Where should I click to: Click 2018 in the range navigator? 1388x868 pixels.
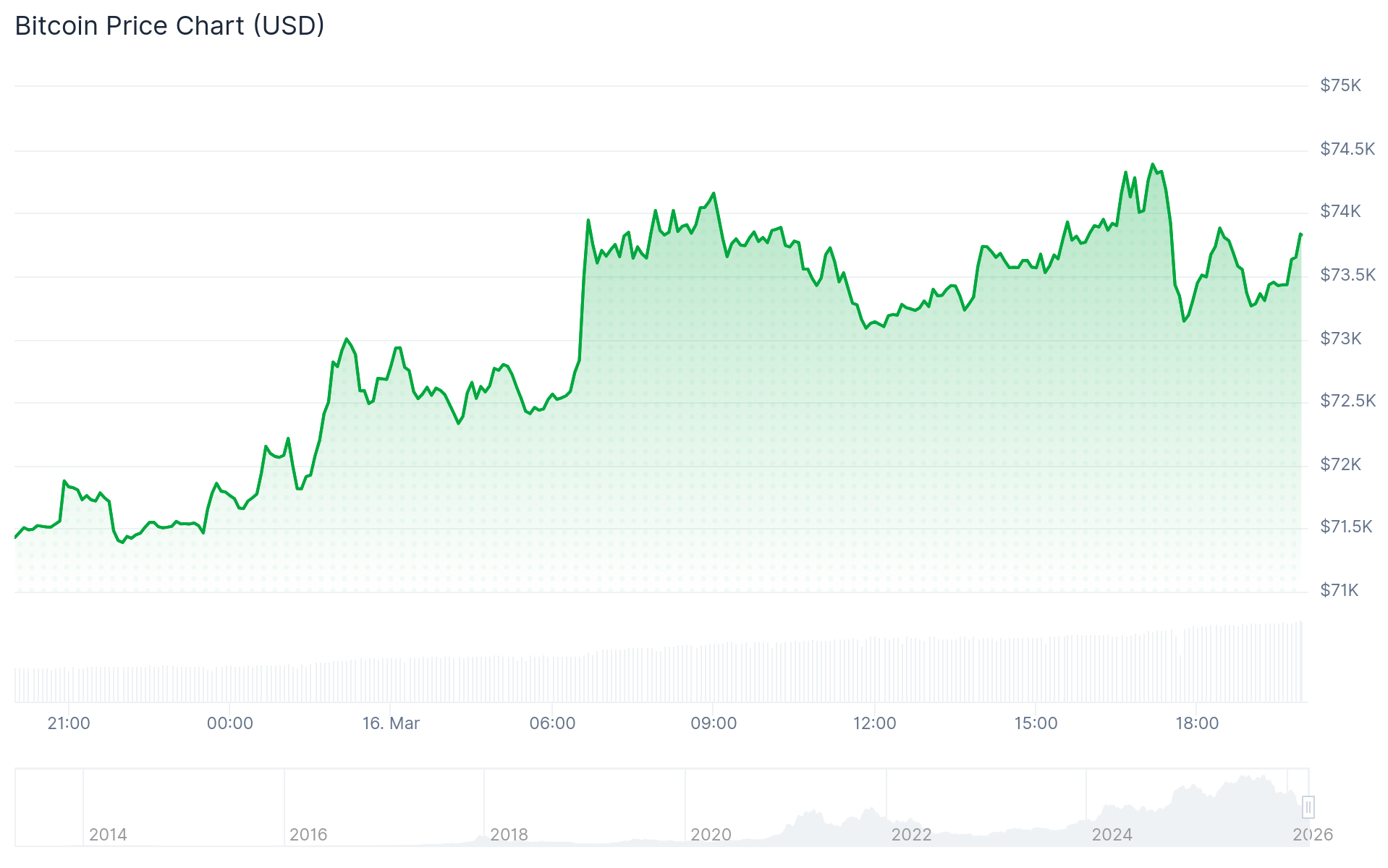pos(509,835)
